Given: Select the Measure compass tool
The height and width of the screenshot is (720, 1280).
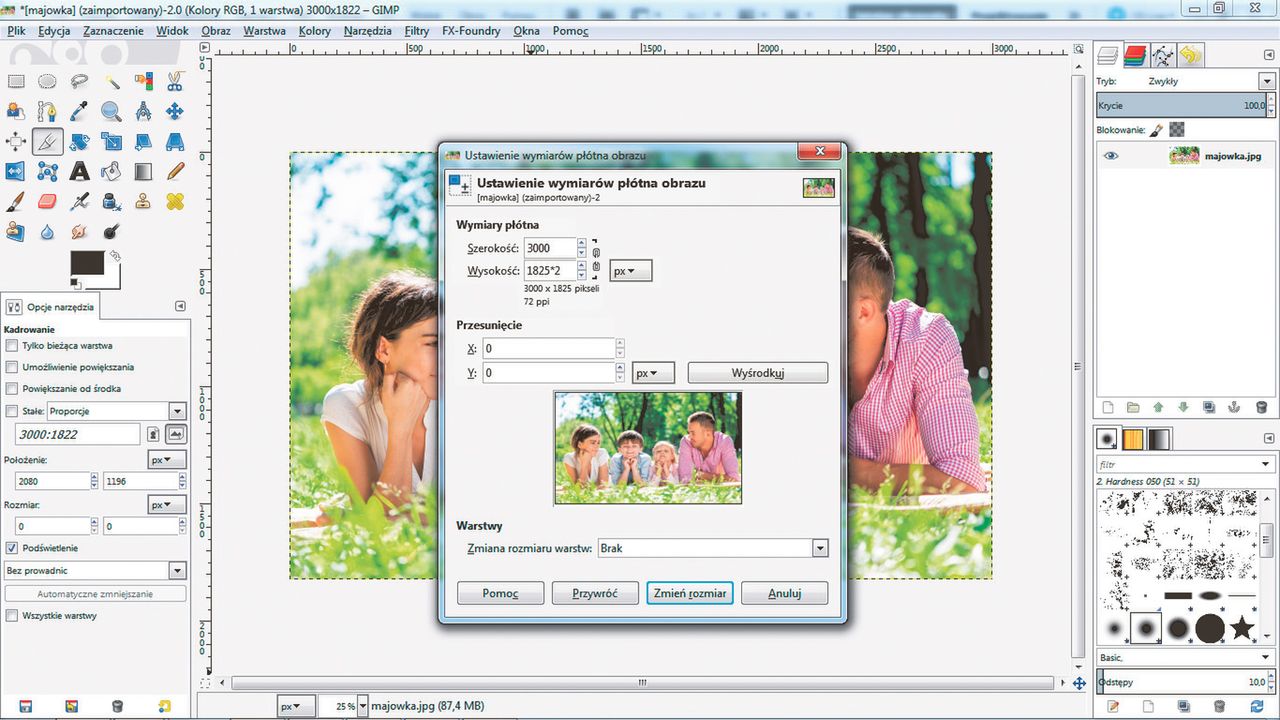Looking at the screenshot, I should 144,112.
